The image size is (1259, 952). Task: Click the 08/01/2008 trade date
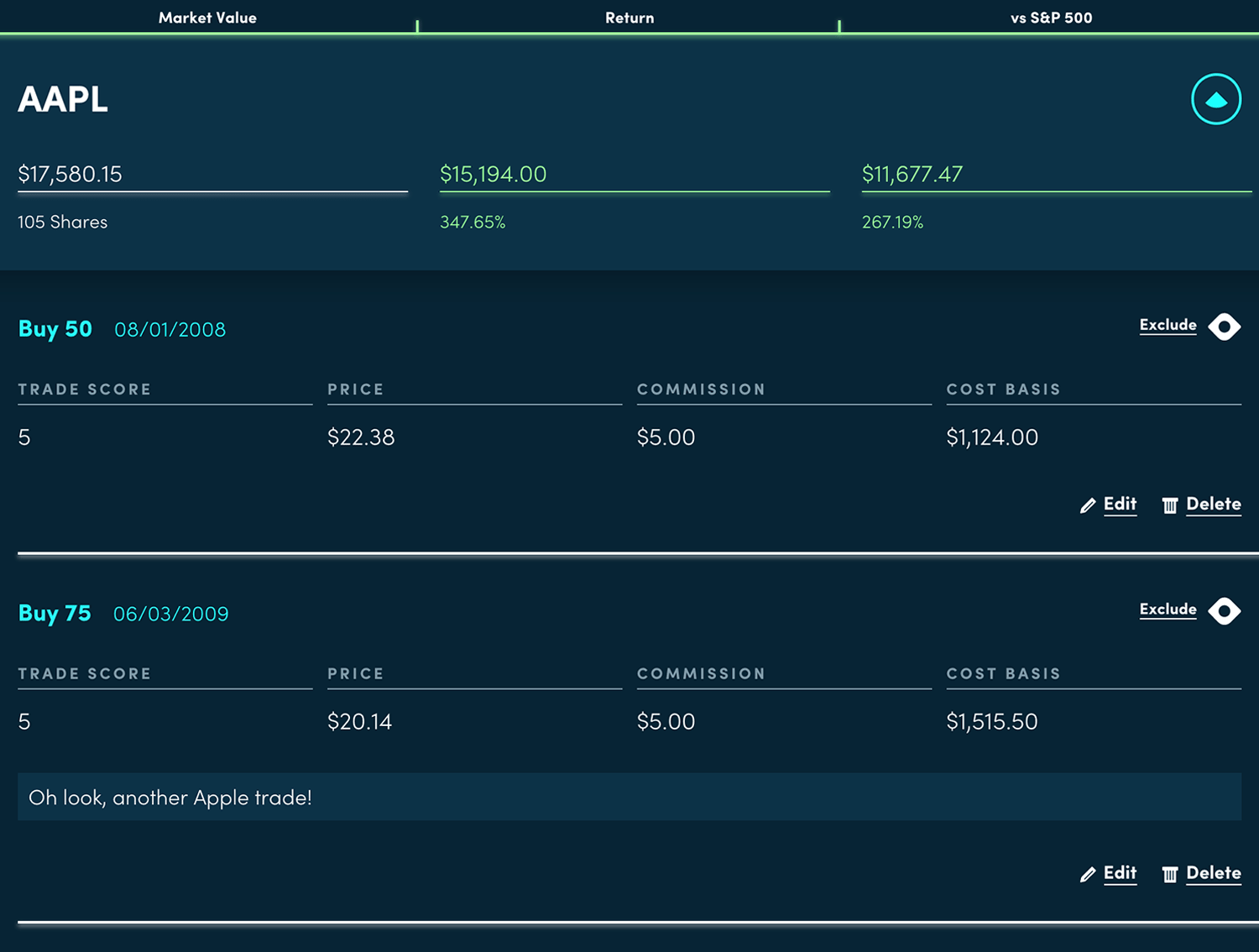170,329
